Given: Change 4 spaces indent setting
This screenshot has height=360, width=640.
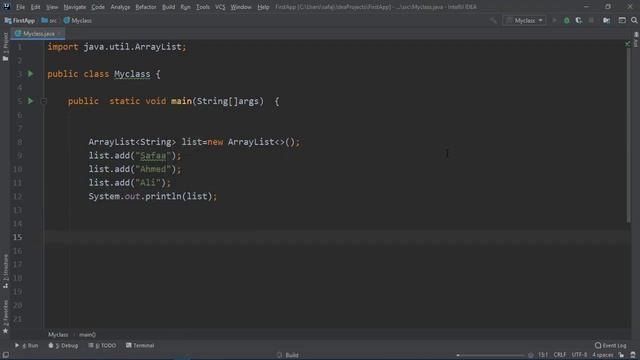Looking at the screenshot, I should [x=602, y=355].
